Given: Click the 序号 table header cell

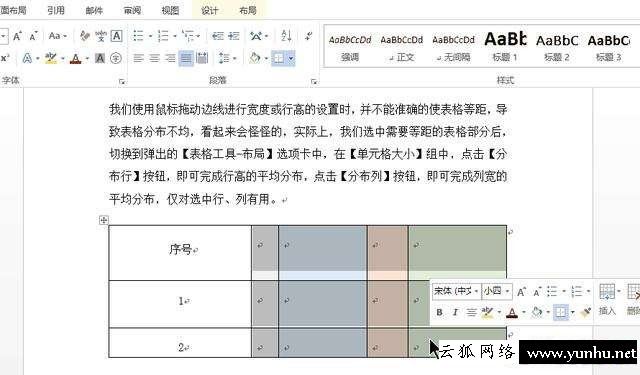Looking at the screenshot, I should click(180, 253).
